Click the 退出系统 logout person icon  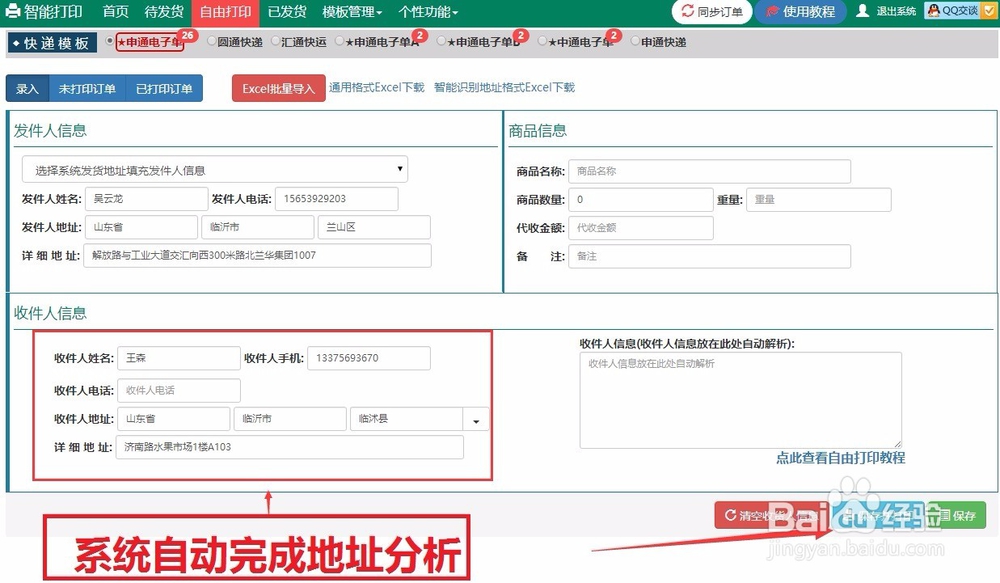point(862,12)
